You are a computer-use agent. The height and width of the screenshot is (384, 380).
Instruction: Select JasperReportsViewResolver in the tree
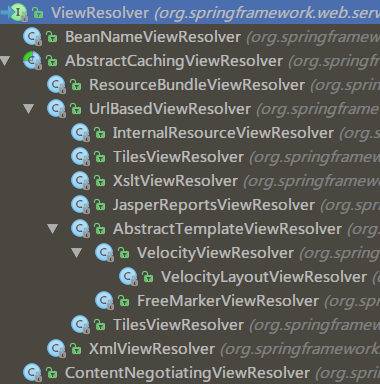214,205
